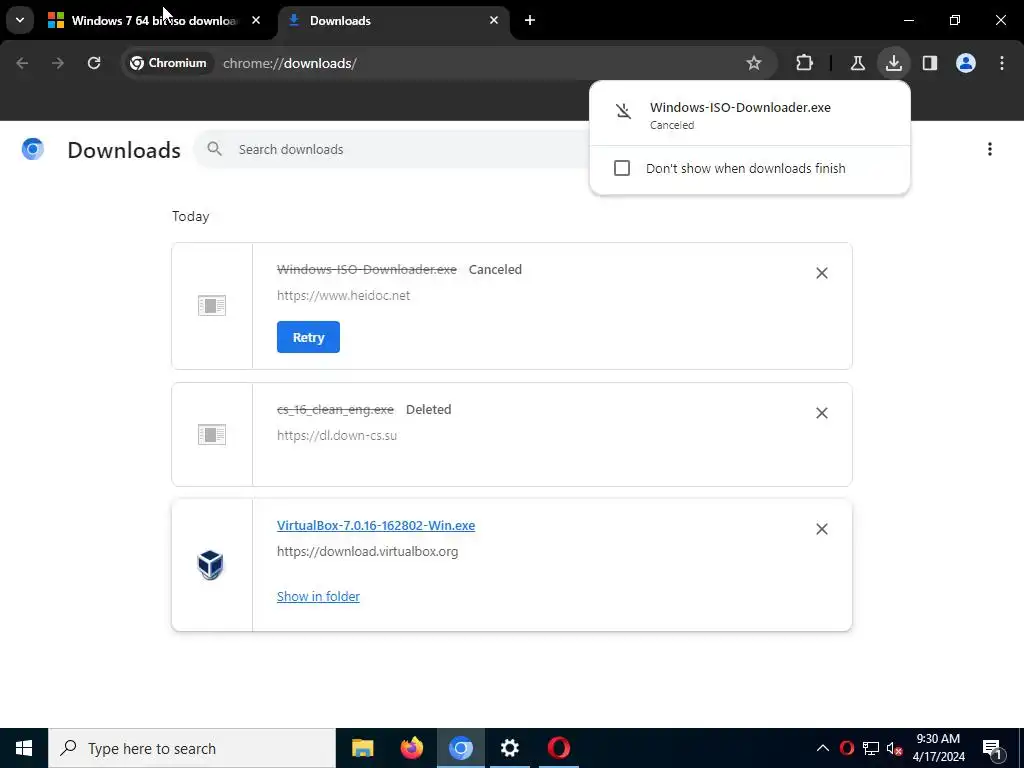Click the VirtualBox cube file icon
1024x768 pixels.
pos(210,565)
